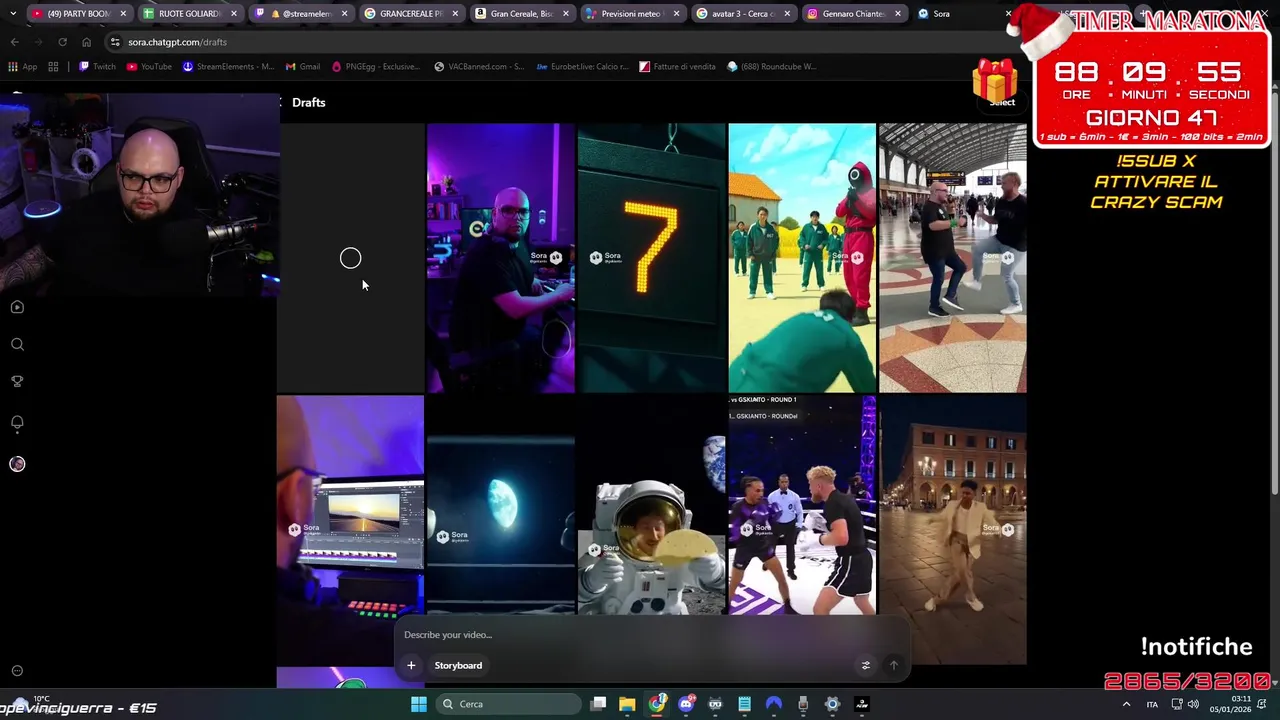This screenshot has width=1280, height=720.
Task: Switch to the avatar 3 - Cerca tab
Action: [x=743, y=14]
